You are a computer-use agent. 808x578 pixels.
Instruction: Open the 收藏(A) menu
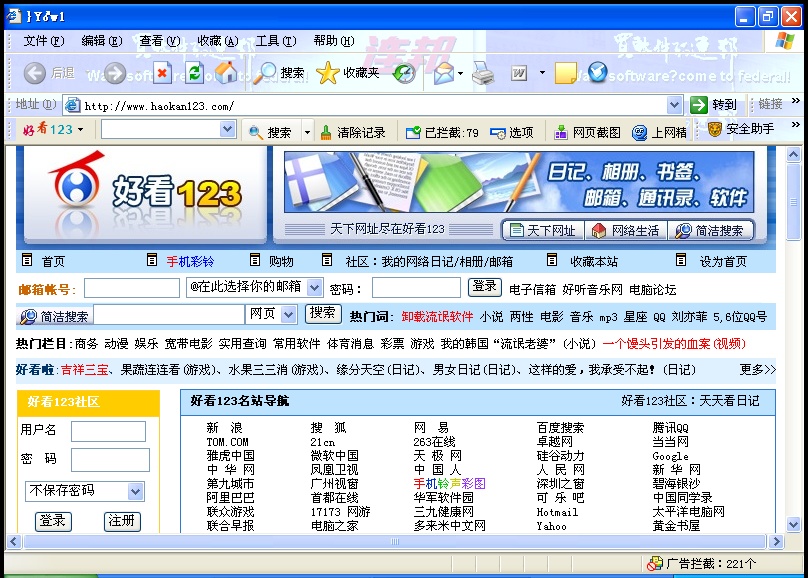point(217,41)
